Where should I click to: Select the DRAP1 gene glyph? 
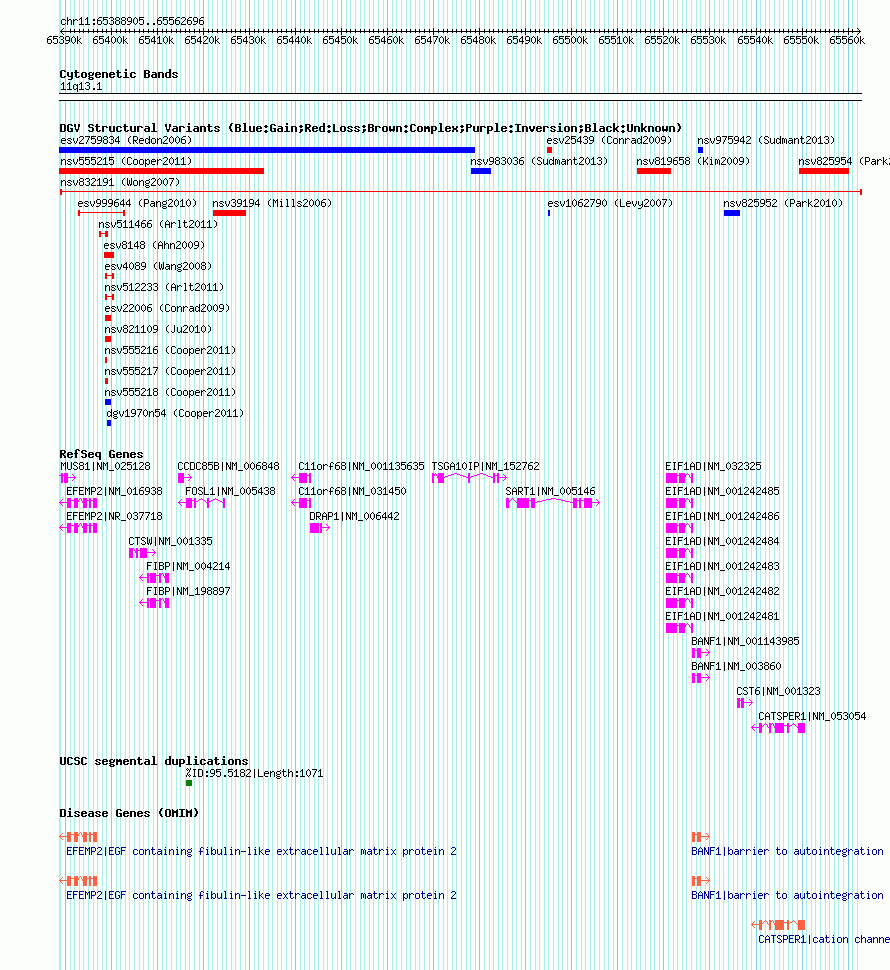(319, 528)
